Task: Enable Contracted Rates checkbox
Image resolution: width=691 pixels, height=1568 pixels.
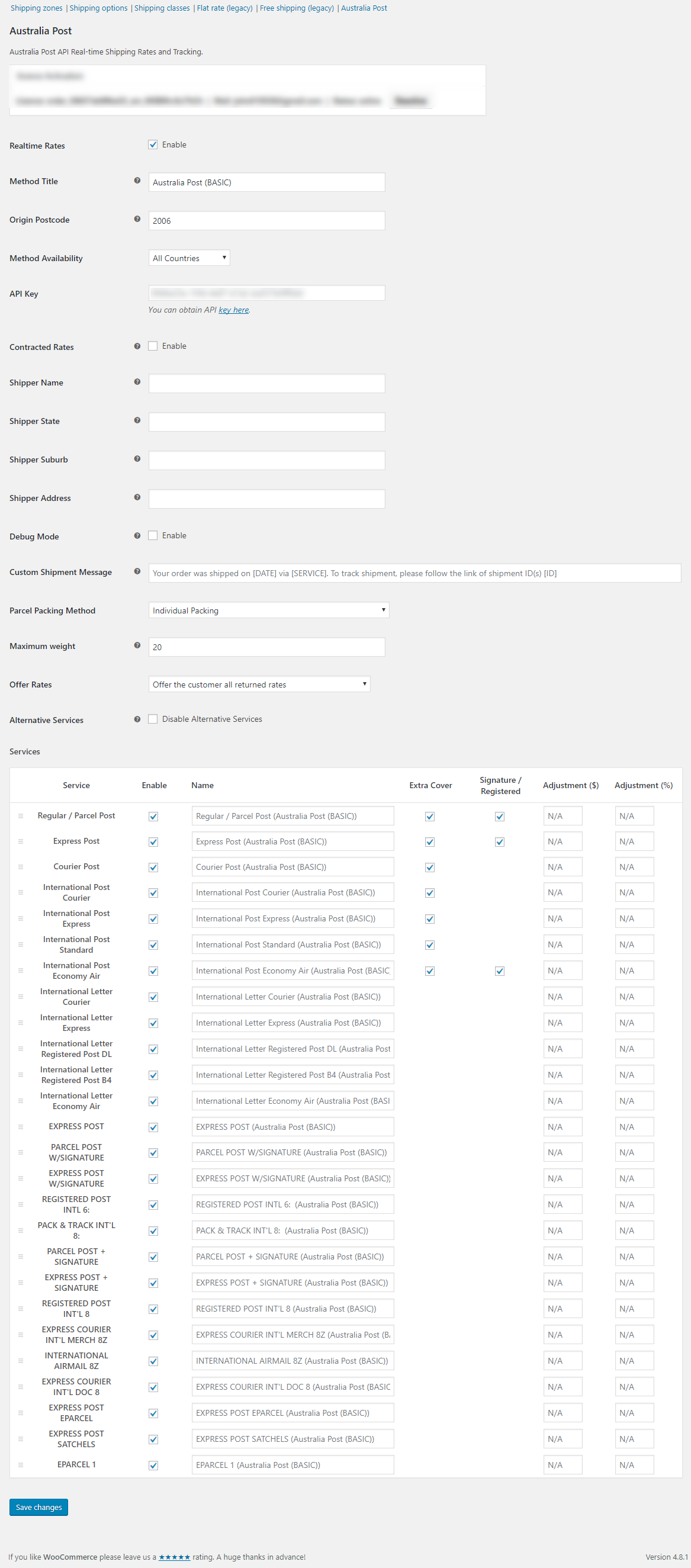Action: [153, 346]
